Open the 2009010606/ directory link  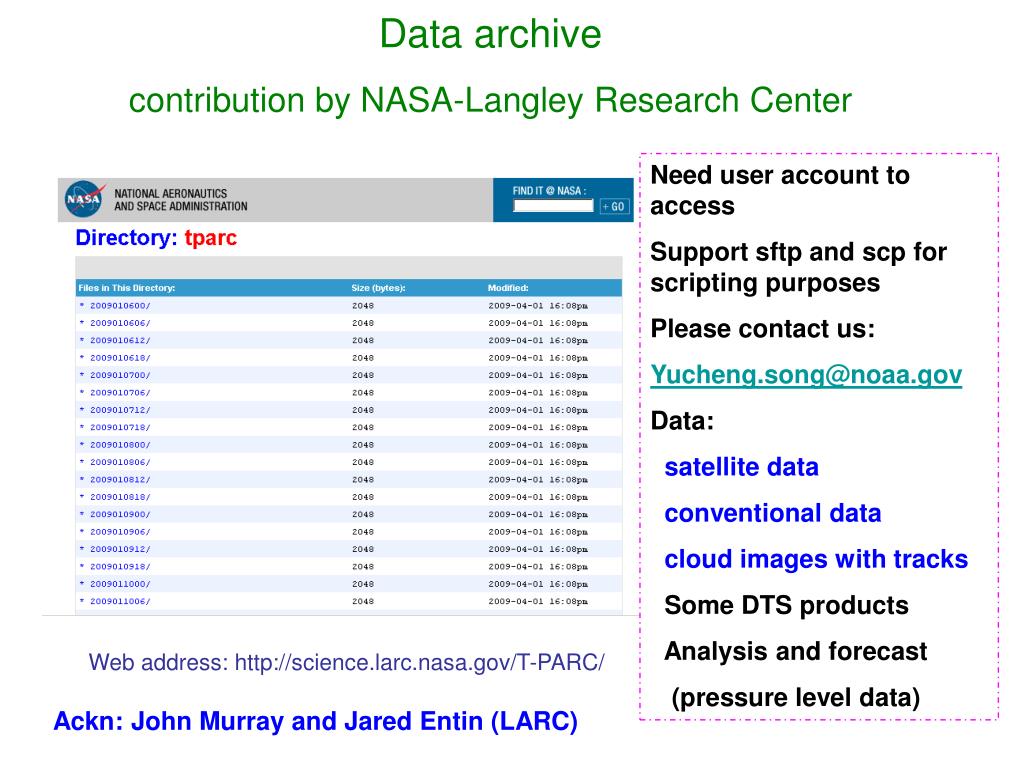[120, 323]
